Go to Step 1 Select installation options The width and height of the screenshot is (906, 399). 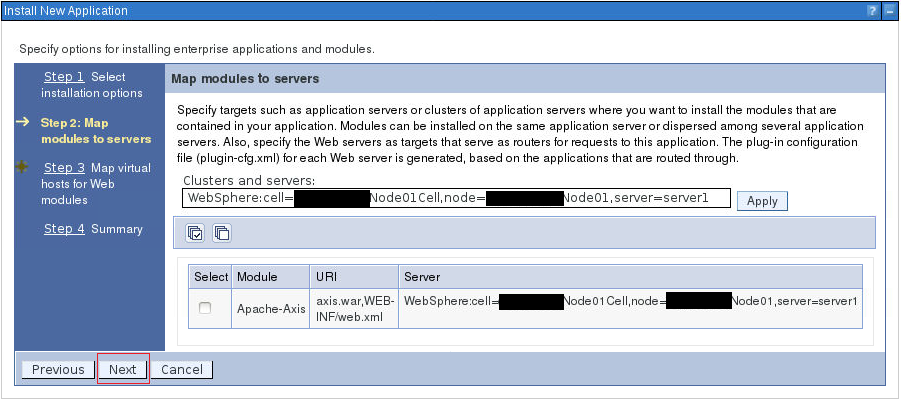point(64,77)
